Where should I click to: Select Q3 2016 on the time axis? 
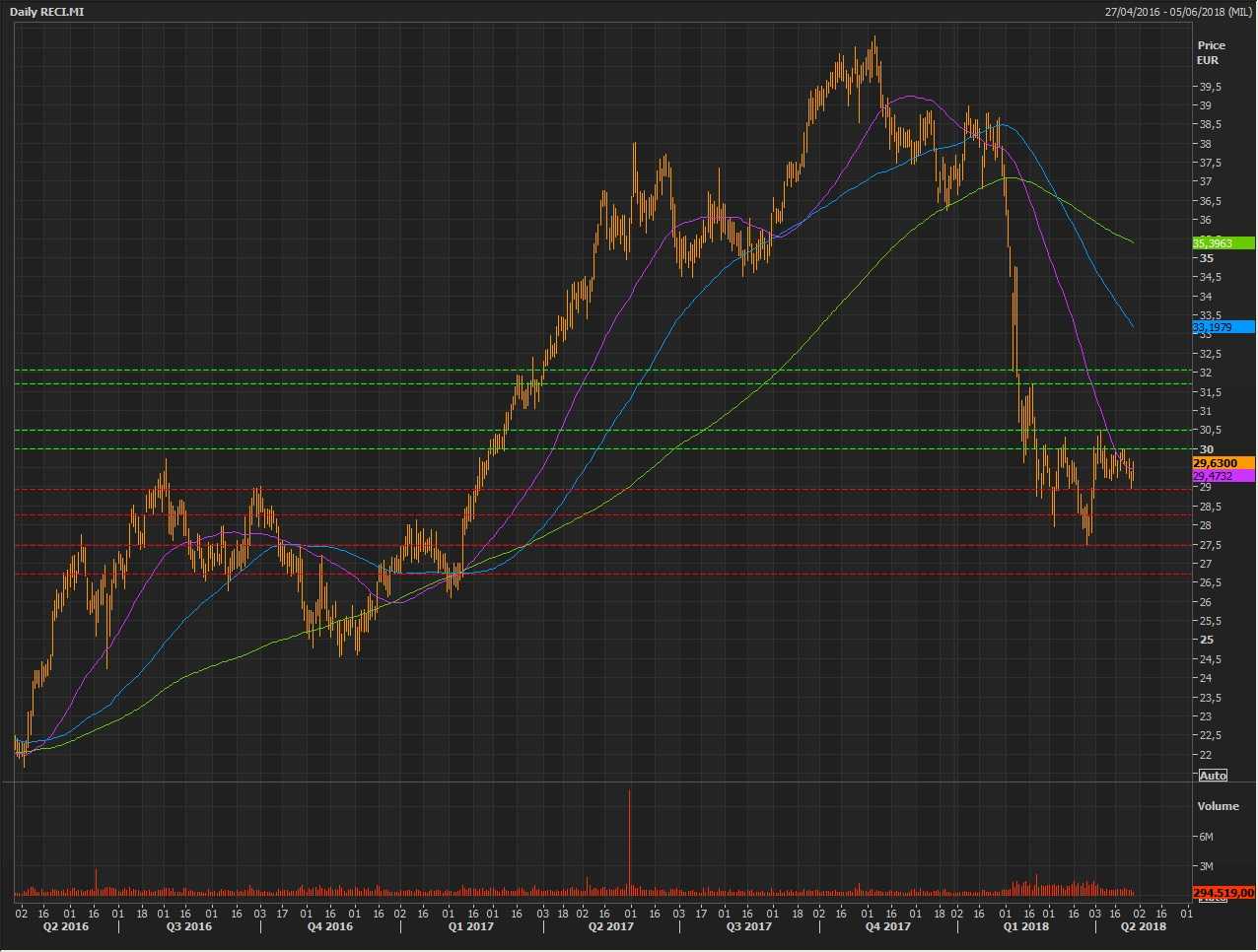click(x=187, y=926)
